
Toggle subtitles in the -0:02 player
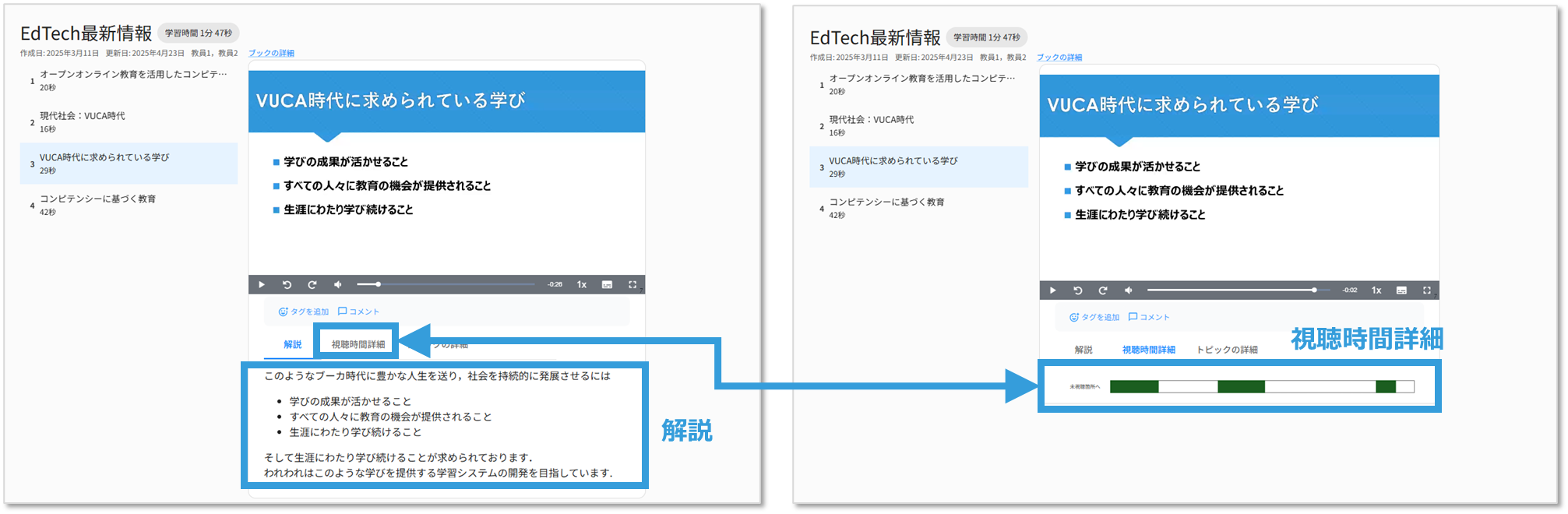[1401, 290]
